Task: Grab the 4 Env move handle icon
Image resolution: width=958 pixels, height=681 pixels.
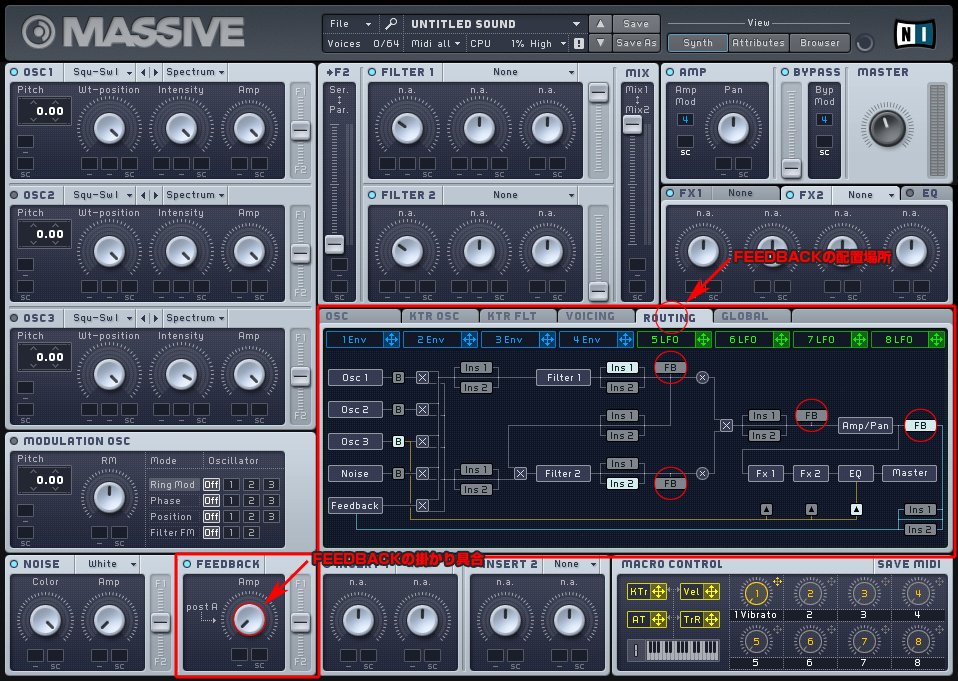Action: tap(625, 340)
